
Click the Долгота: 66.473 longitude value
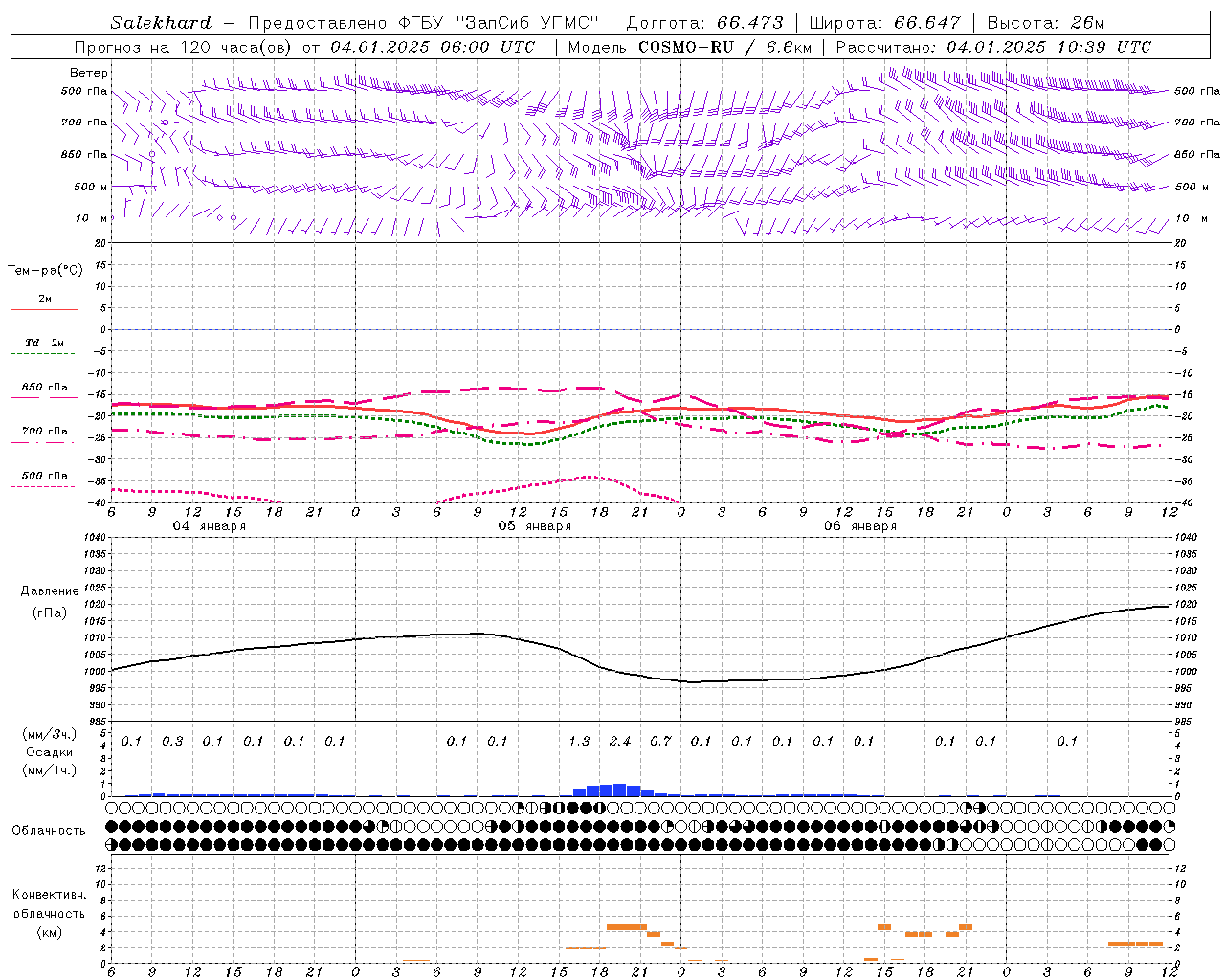point(705,23)
